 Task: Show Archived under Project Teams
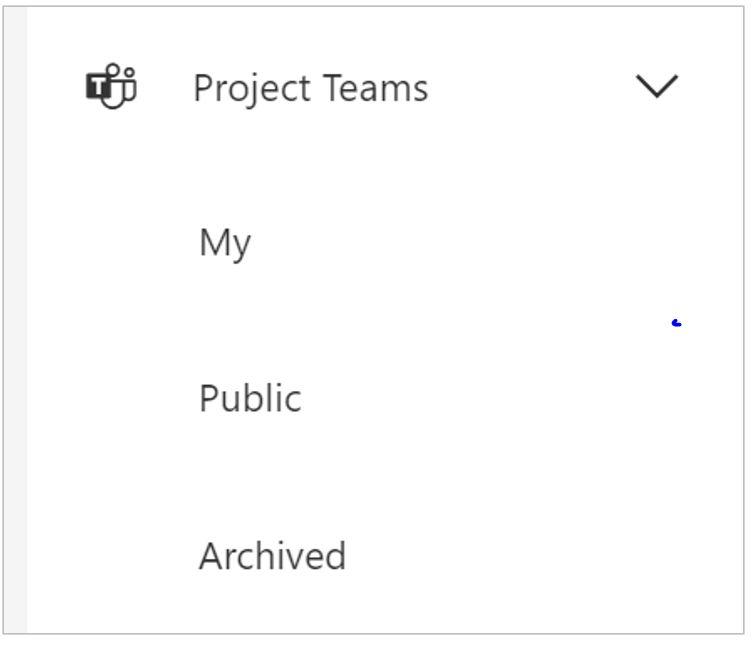pyautogui.click(x=272, y=556)
